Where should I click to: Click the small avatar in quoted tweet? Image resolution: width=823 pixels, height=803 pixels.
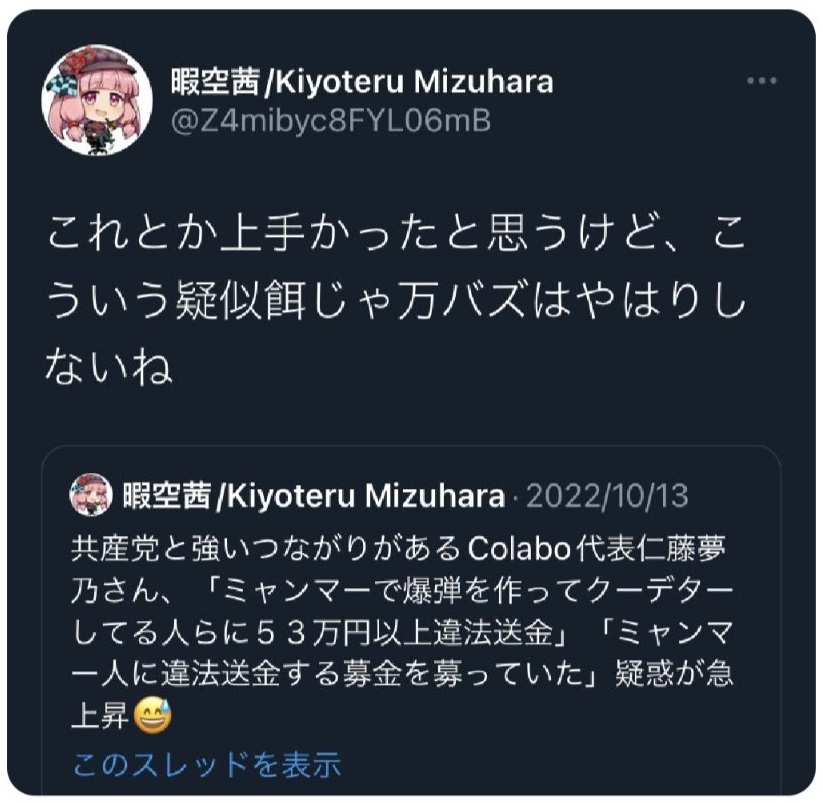91,494
